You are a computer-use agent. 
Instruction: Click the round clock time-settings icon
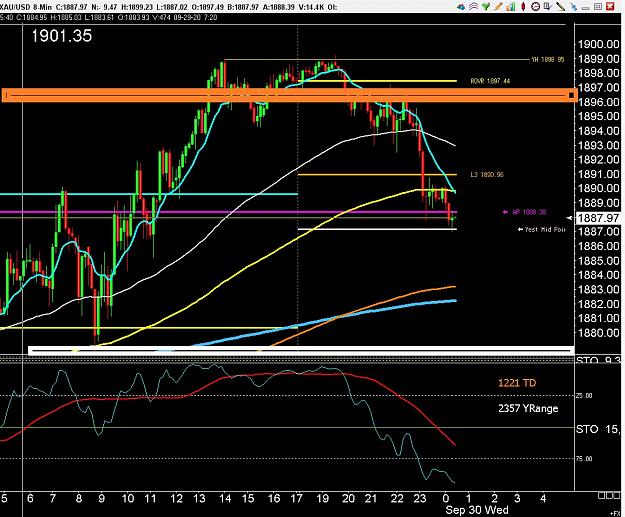click(x=535, y=6)
